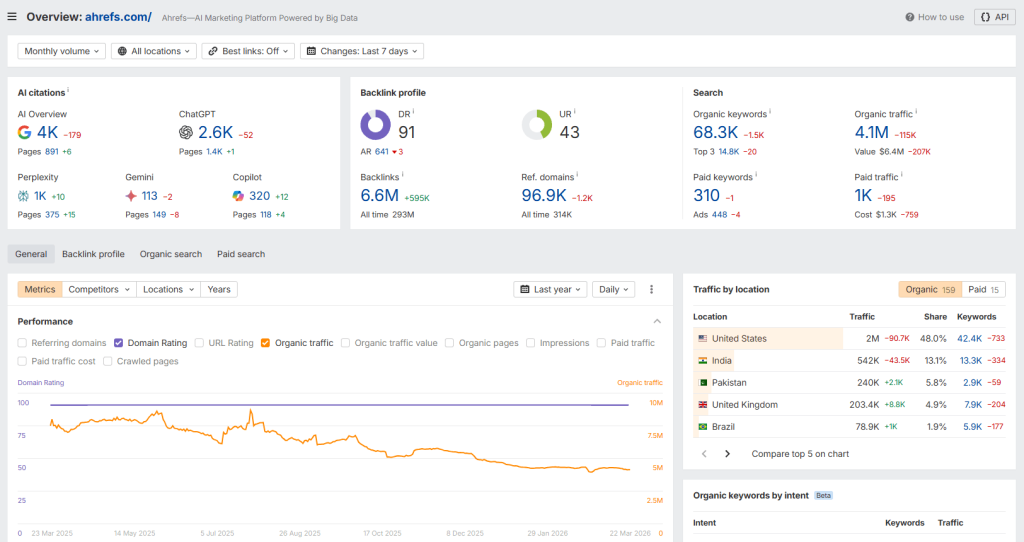The width and height of the screenshot is (1024, 542).
Task: Go to previous locations page arrow
Action: coord(704,454)
